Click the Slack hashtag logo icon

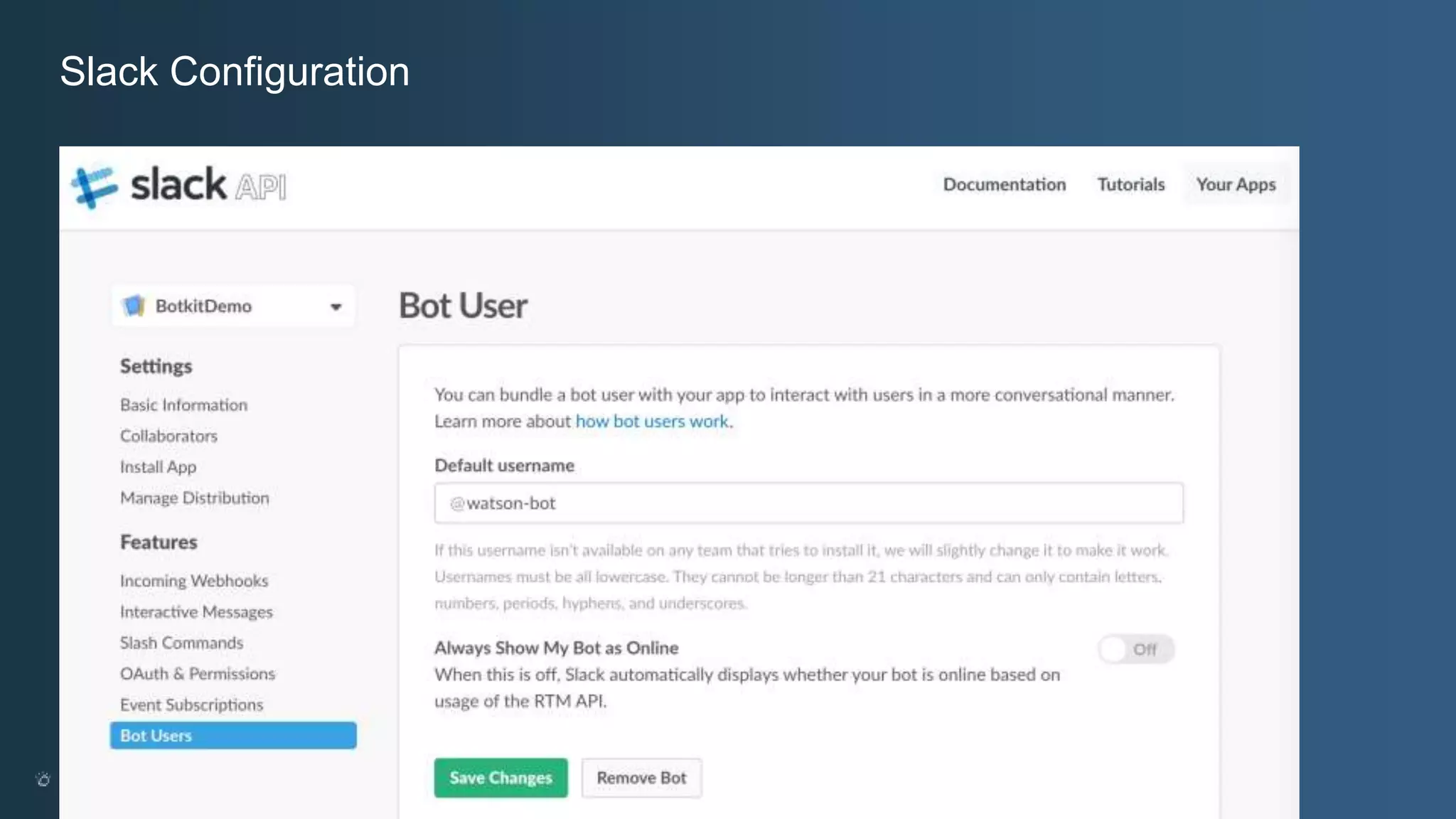pyautogui.click(x=94, y=187)
